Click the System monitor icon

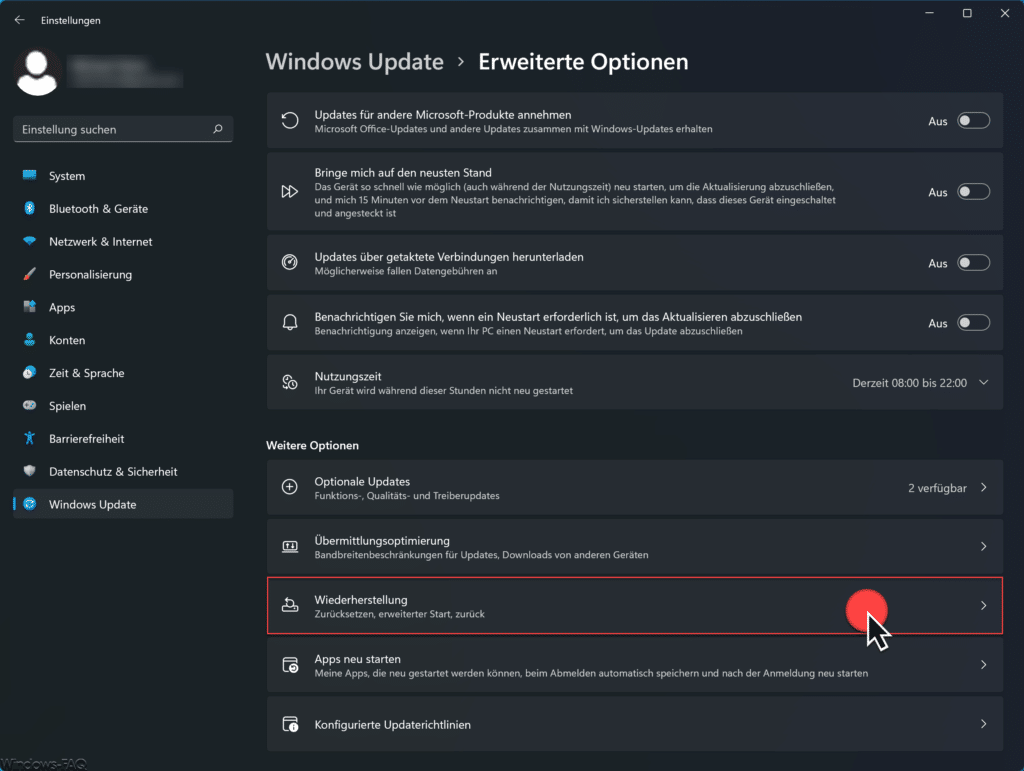coord(29,175)
